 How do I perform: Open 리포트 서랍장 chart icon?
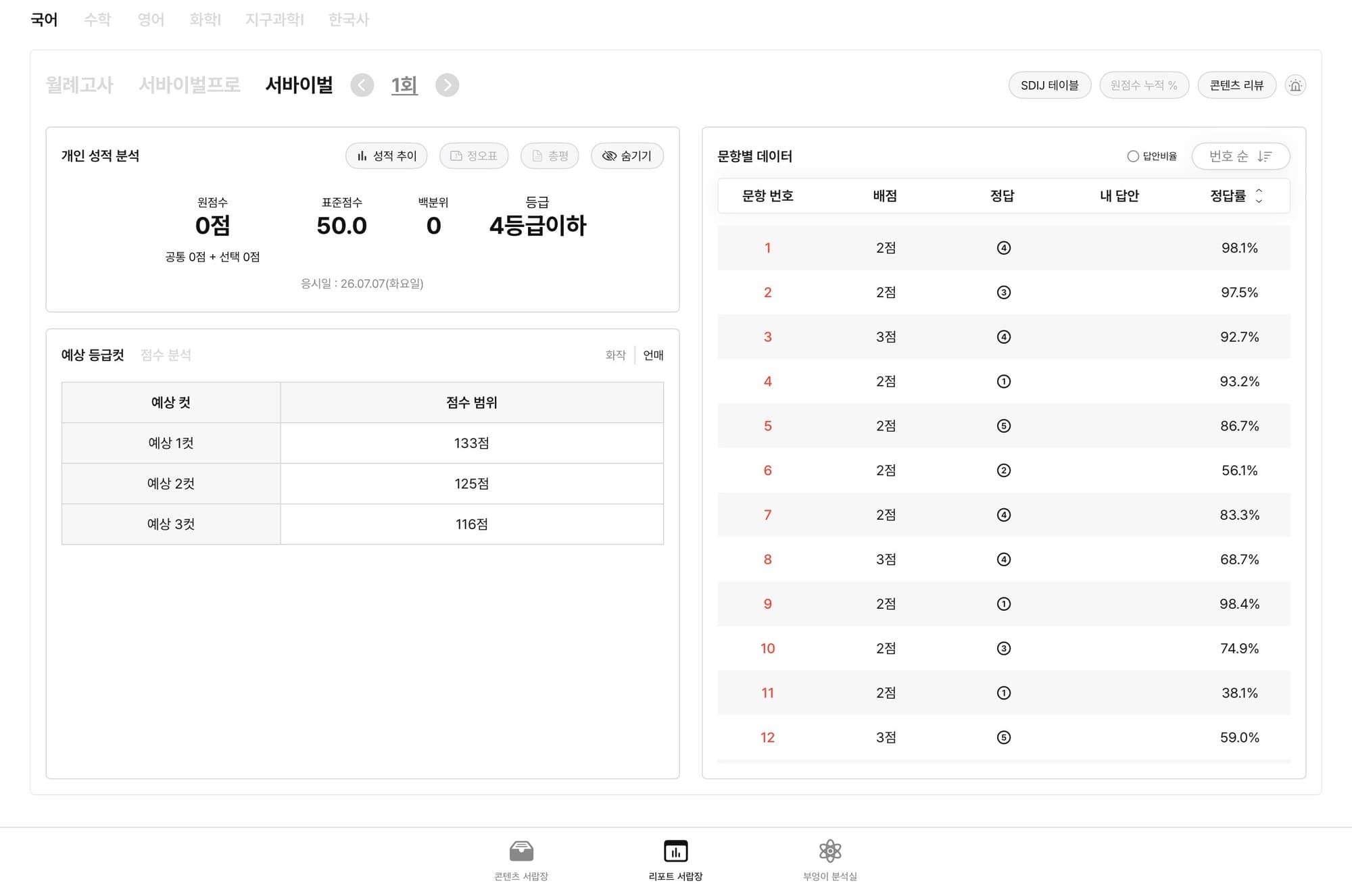pyautogui.click(x=675, y=851)
